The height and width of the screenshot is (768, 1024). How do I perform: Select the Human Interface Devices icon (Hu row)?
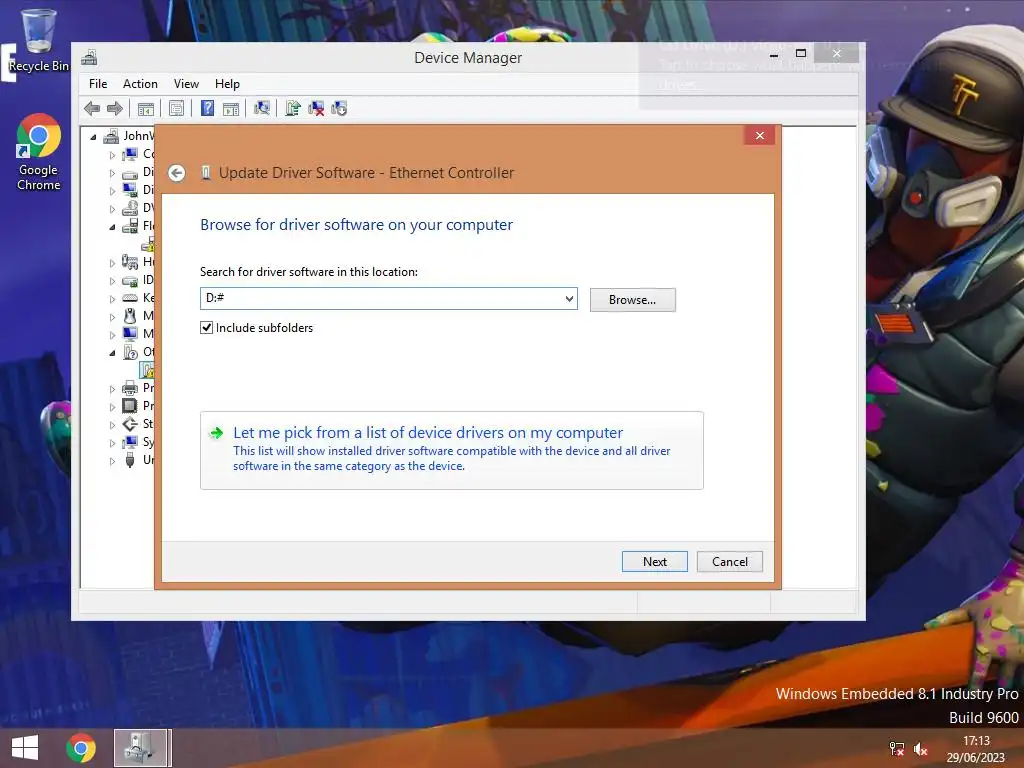point(131,262)
